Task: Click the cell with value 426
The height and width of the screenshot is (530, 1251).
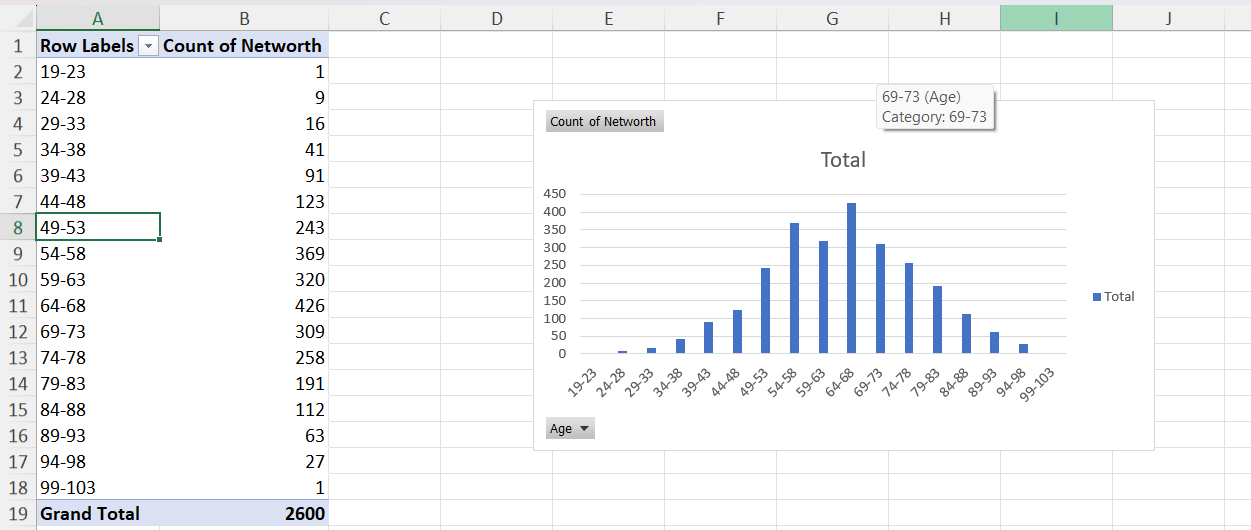Action: [244, 305]
